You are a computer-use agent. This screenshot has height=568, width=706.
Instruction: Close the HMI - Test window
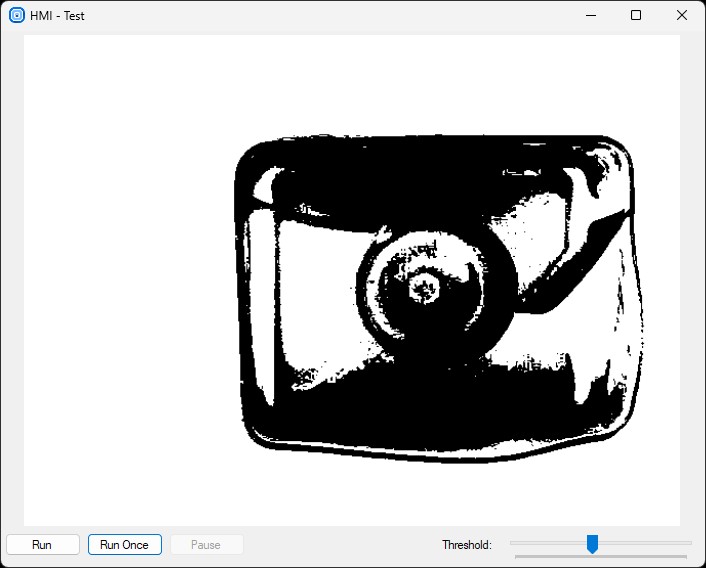point(682,15)
